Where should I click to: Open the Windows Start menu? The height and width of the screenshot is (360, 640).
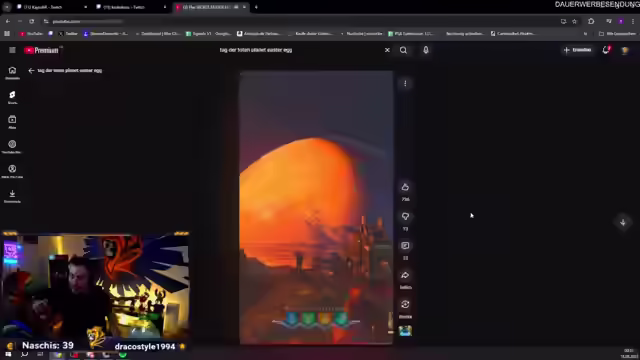click(8, 354)
